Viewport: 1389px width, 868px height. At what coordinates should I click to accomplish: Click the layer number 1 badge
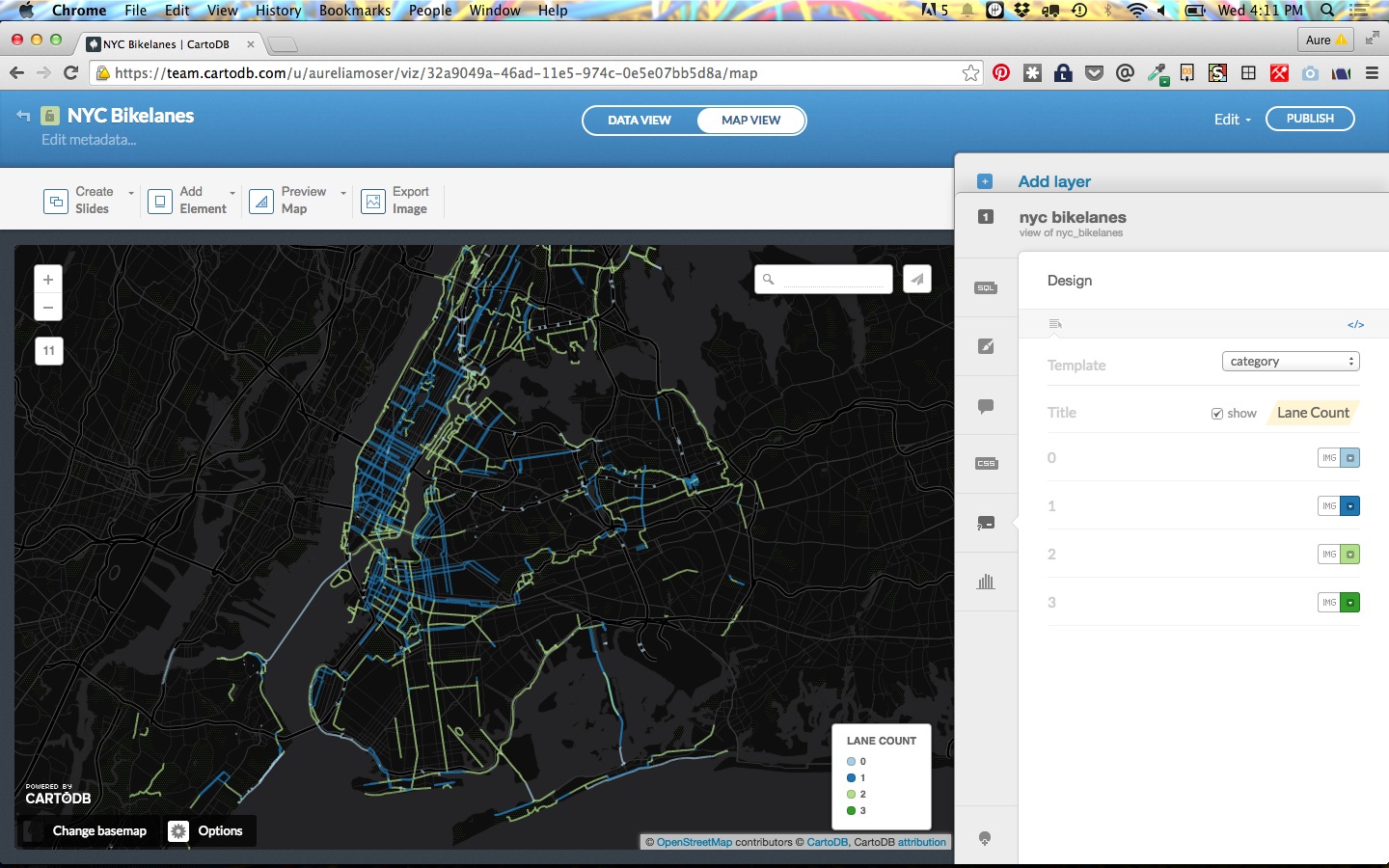click(x=985, y=217)
